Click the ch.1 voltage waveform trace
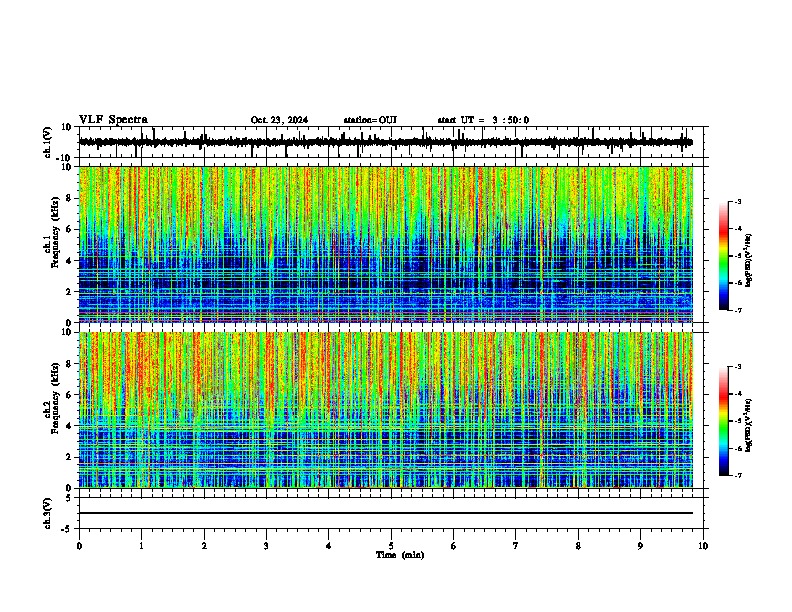This screenshot has height=612, width=792. point(385,142)
